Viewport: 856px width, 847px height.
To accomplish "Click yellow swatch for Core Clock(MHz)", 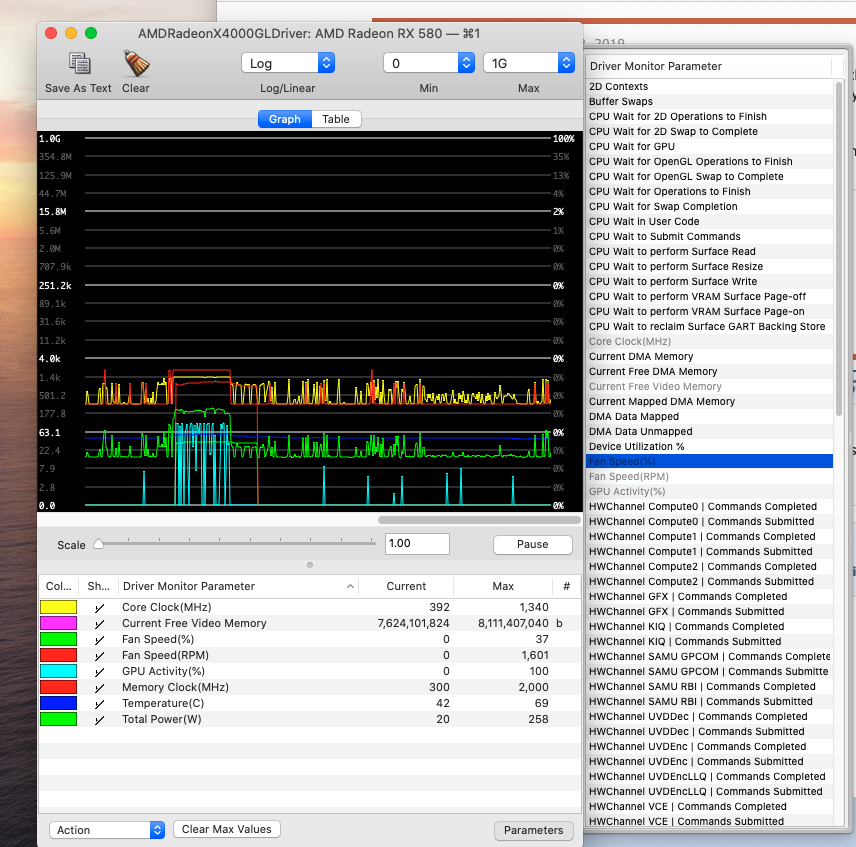I will [x=58, y=607].
